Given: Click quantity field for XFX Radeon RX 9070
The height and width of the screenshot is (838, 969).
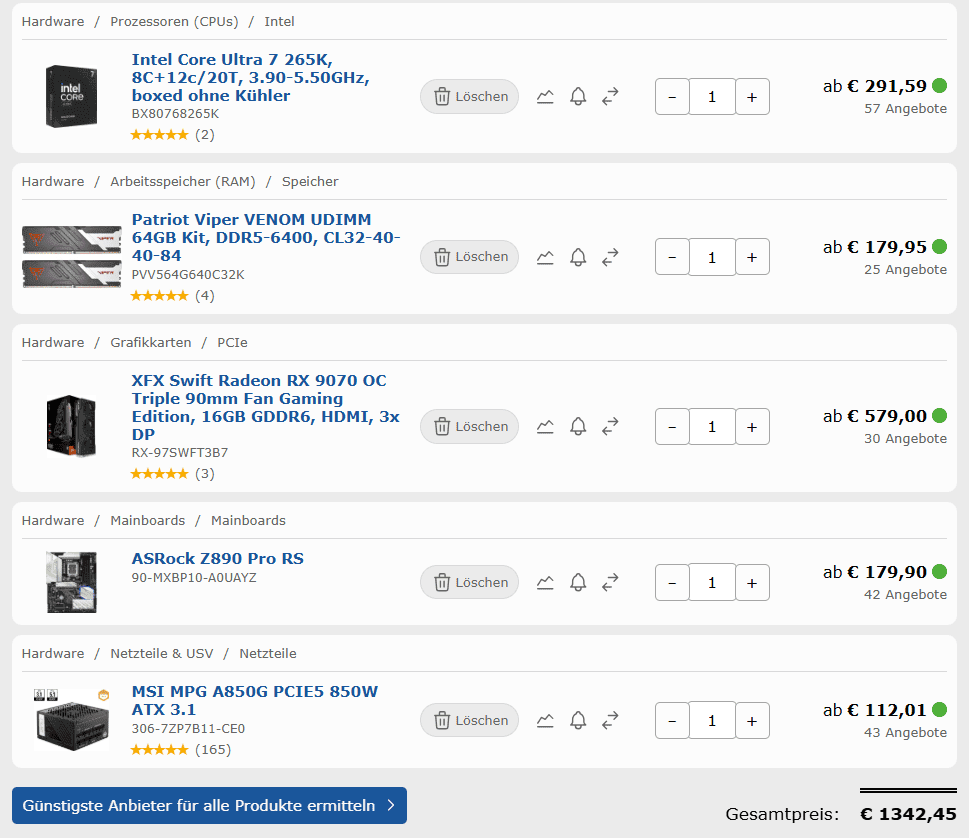Looking at the screenshot, I should tap(712, 427).
